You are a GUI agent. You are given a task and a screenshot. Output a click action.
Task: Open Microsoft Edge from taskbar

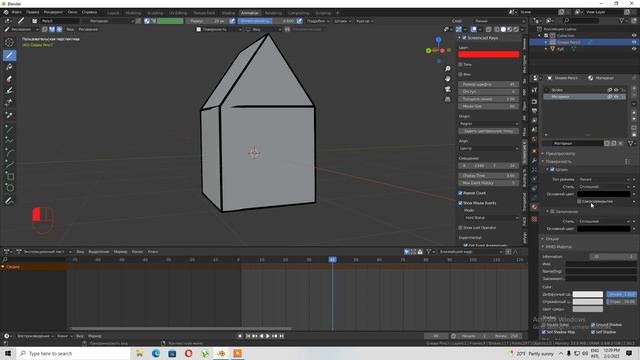pyautogui.click(x=156, y=353)
